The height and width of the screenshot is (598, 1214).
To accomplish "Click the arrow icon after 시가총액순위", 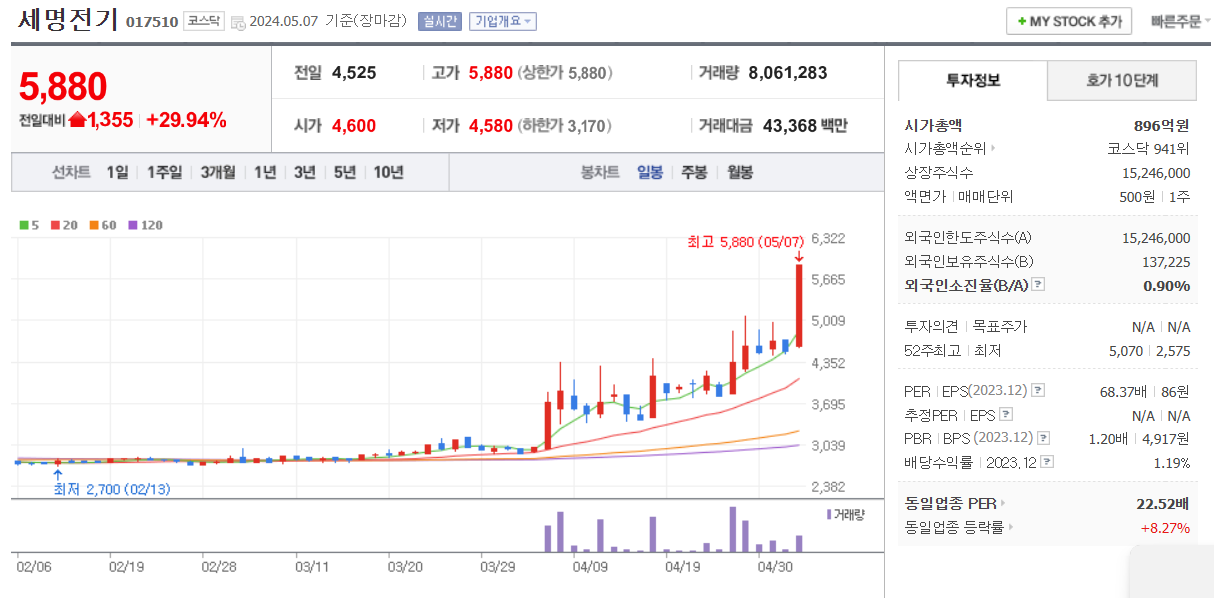I will [993, 149].
